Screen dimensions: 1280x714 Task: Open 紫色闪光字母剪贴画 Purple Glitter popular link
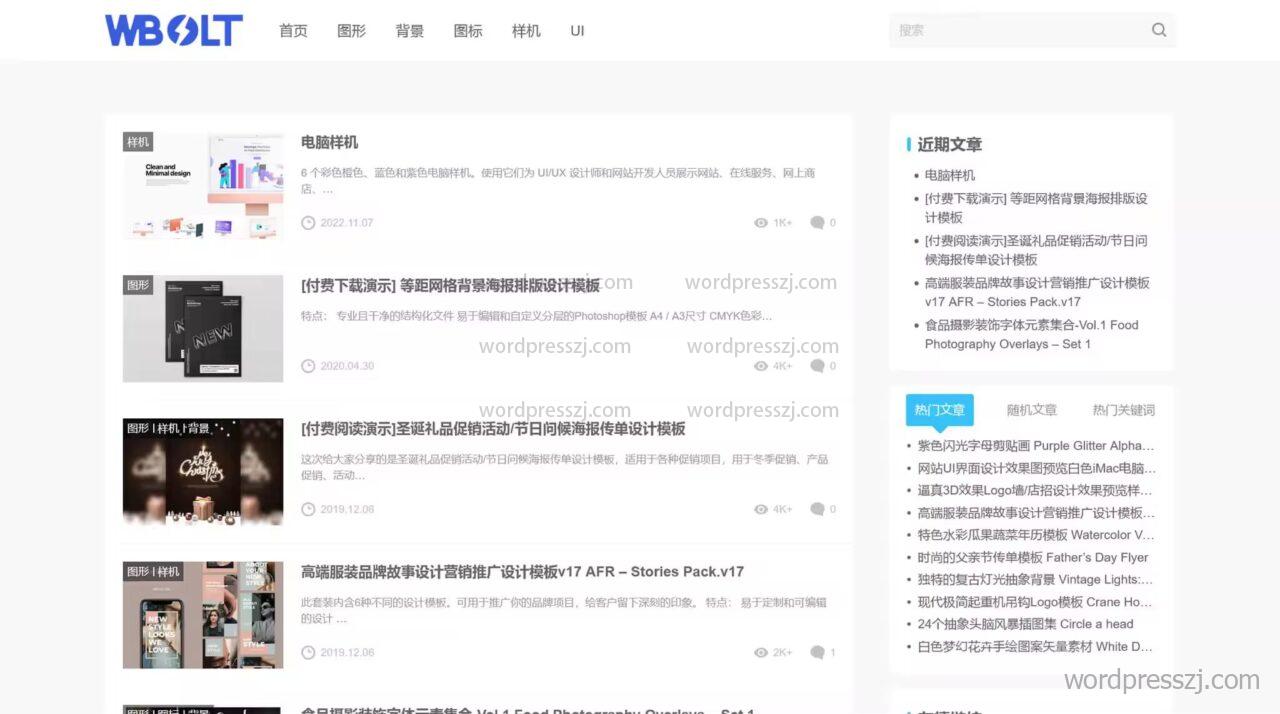(1036, 446)
